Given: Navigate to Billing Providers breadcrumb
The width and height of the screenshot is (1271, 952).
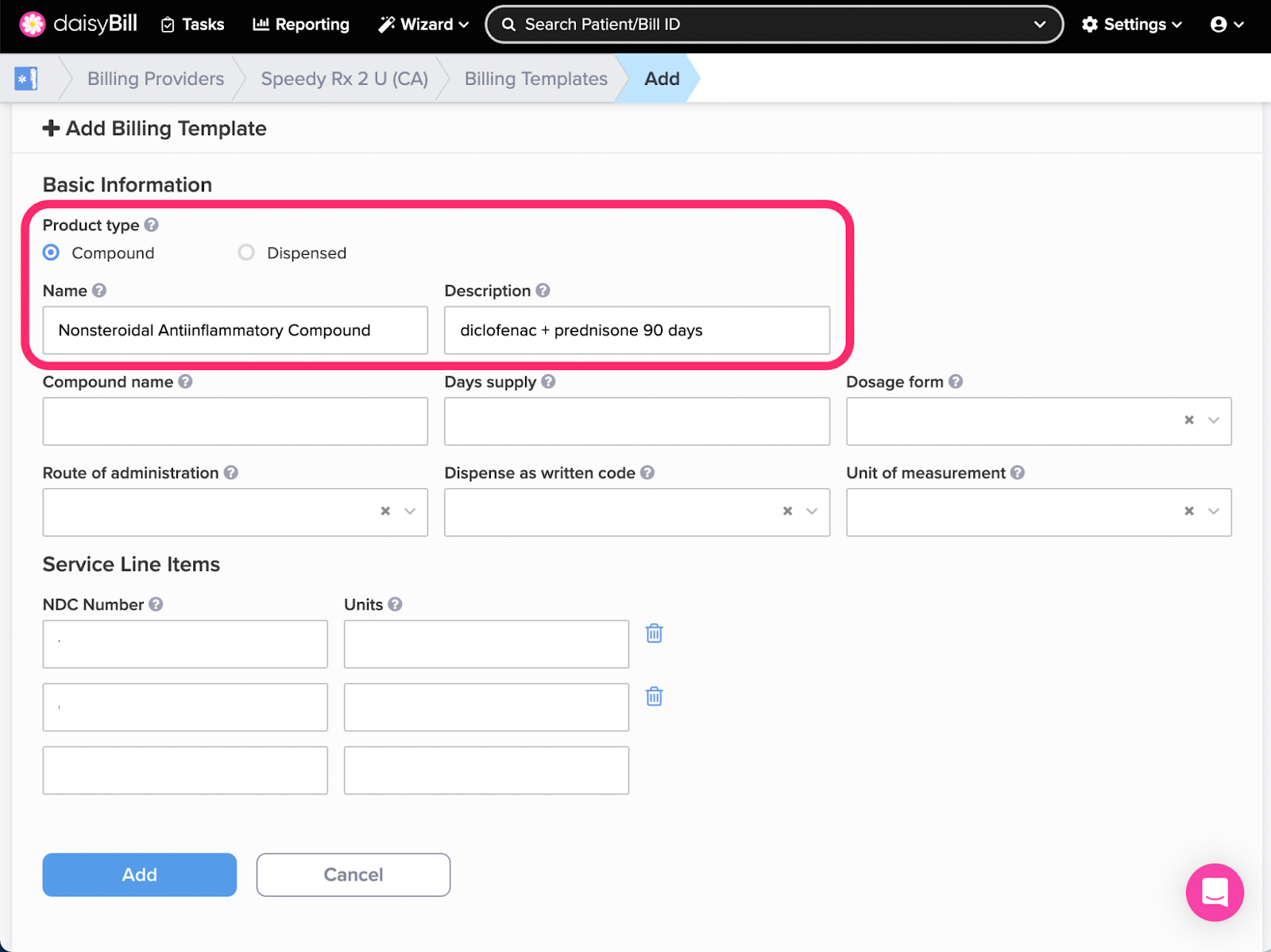Looking at the screenshot, I should 155,79.
